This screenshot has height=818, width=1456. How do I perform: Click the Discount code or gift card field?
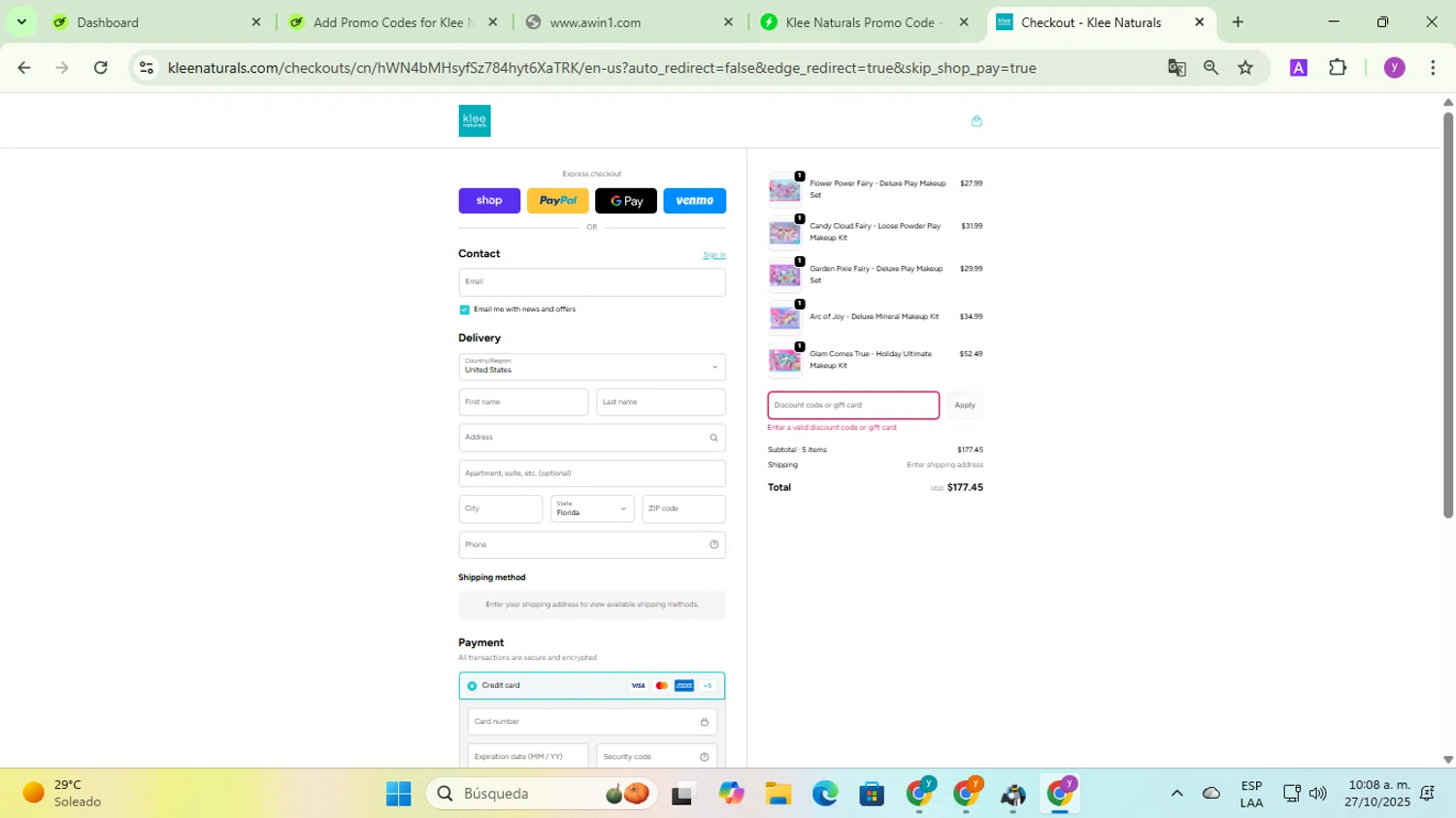pos(853,406)
